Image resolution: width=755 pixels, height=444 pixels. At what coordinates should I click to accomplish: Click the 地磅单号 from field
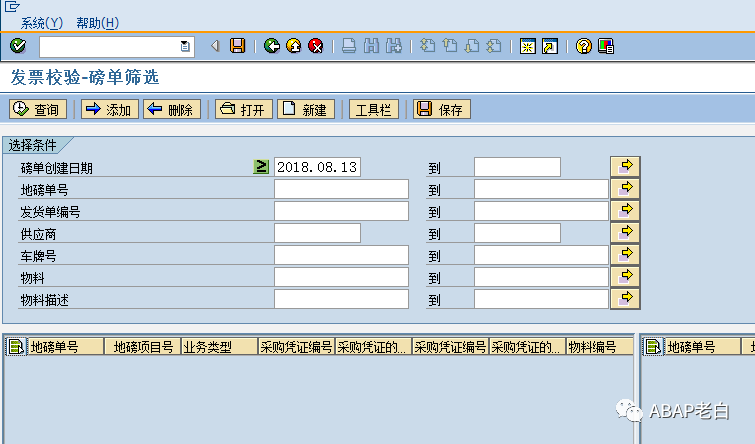pyautogui.click(x=341, y=189)
